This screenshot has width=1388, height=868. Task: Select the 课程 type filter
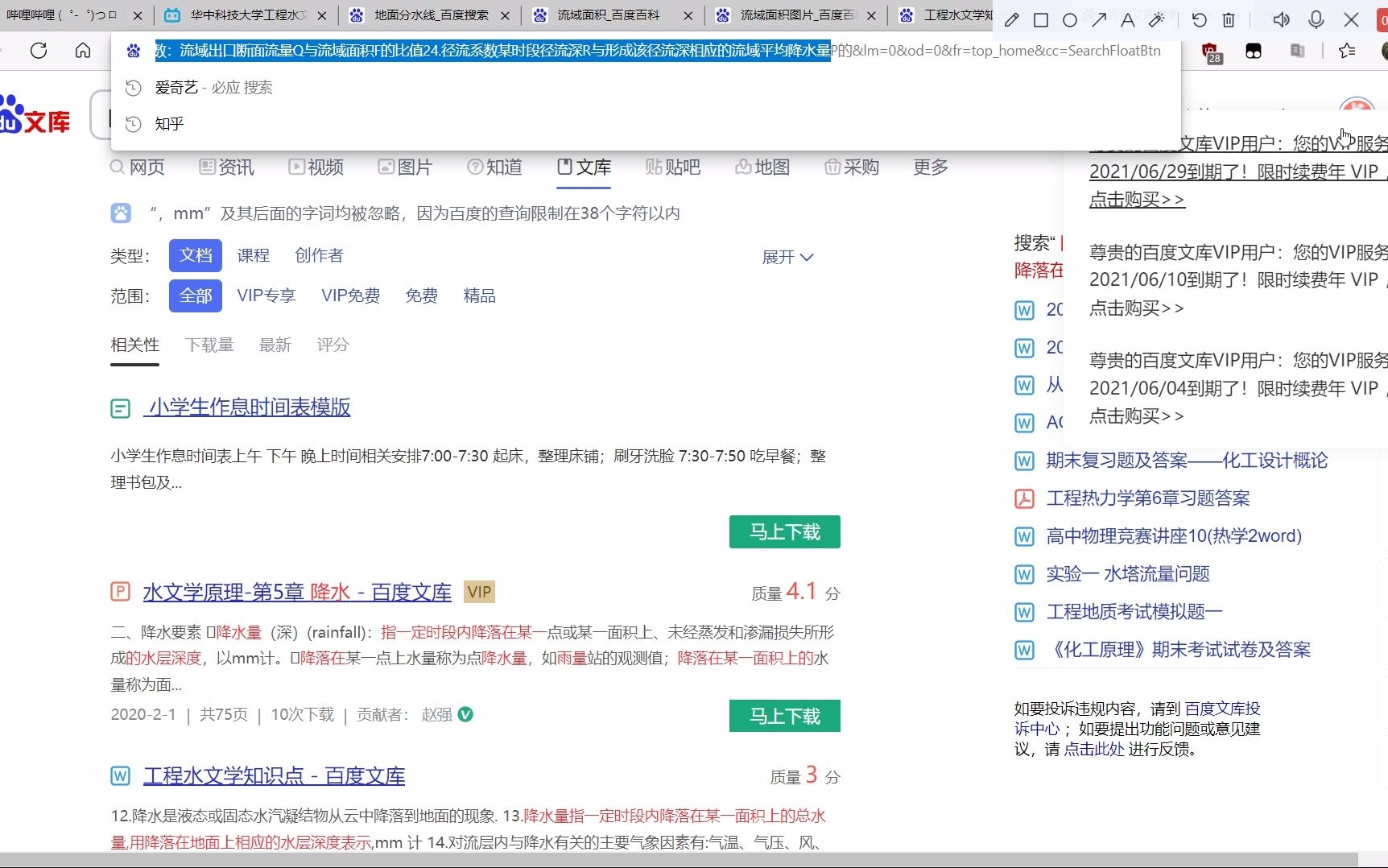pyautogui.click(x=254, y=255)
